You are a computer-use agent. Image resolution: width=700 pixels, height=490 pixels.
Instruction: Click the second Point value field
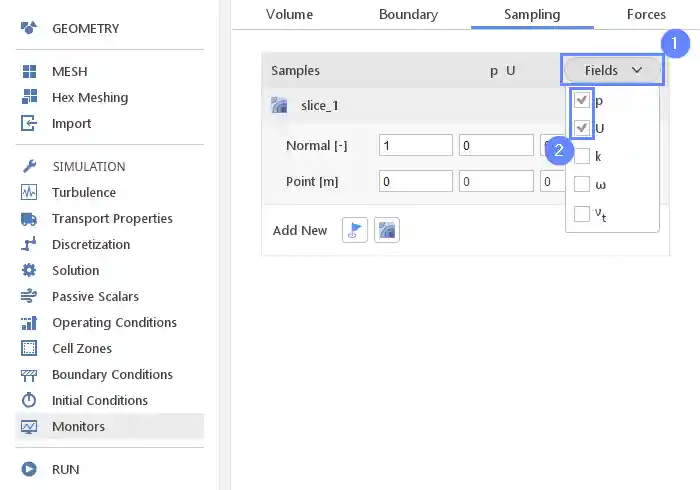(495, 181)
